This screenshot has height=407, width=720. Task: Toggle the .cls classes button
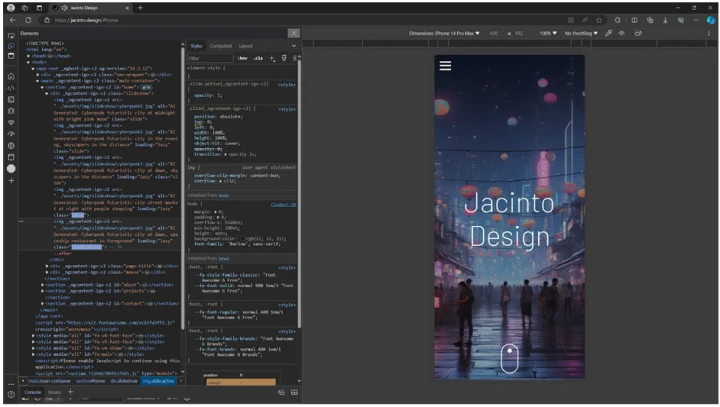point(259,58)
